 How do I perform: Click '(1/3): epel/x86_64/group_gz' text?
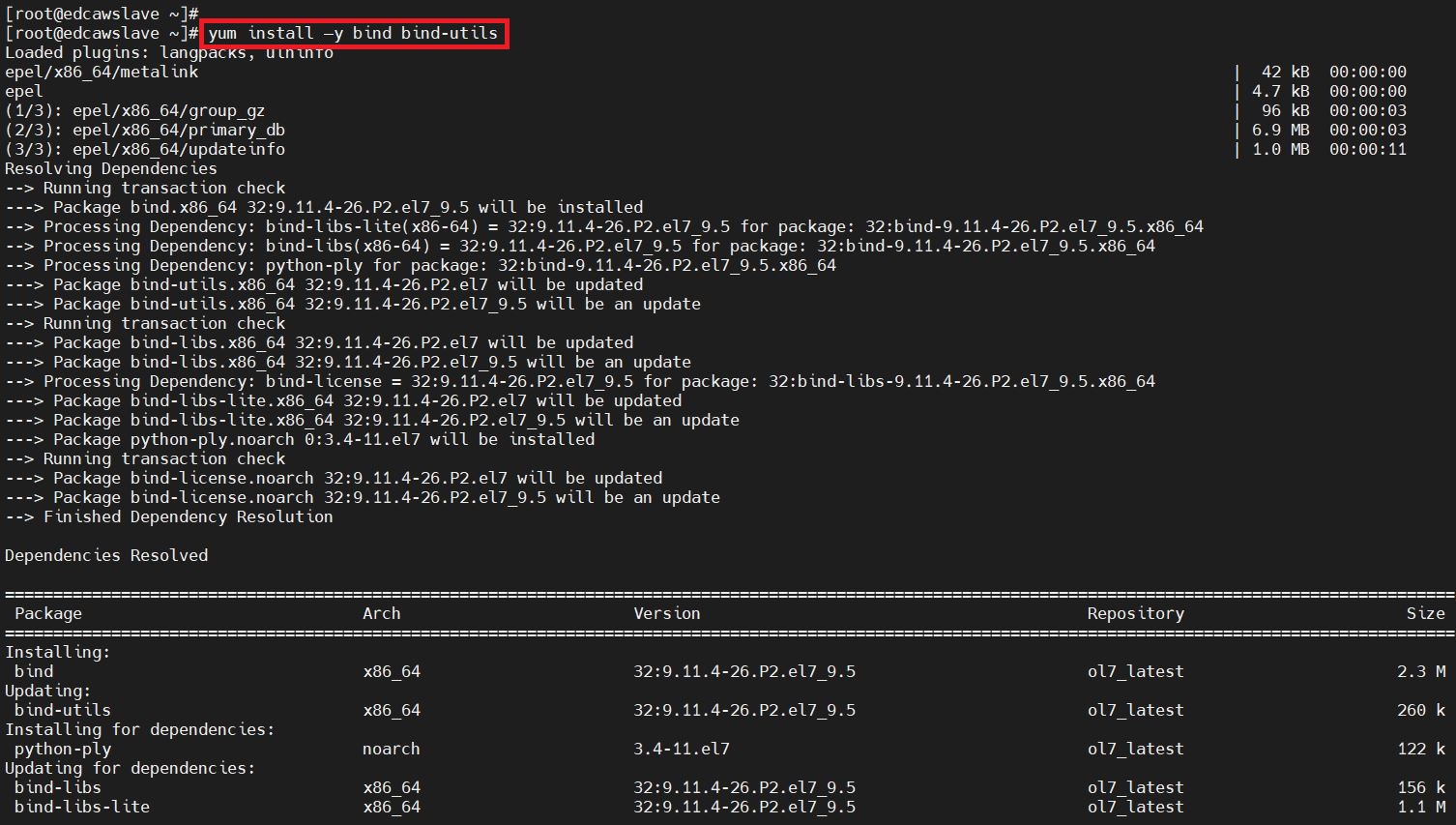[135, 110]
